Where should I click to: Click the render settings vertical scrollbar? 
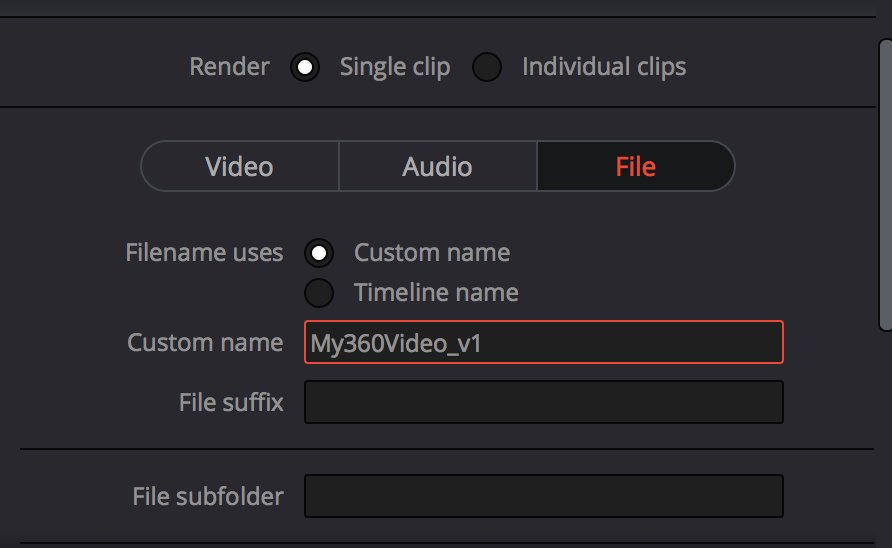click(885, 185)
